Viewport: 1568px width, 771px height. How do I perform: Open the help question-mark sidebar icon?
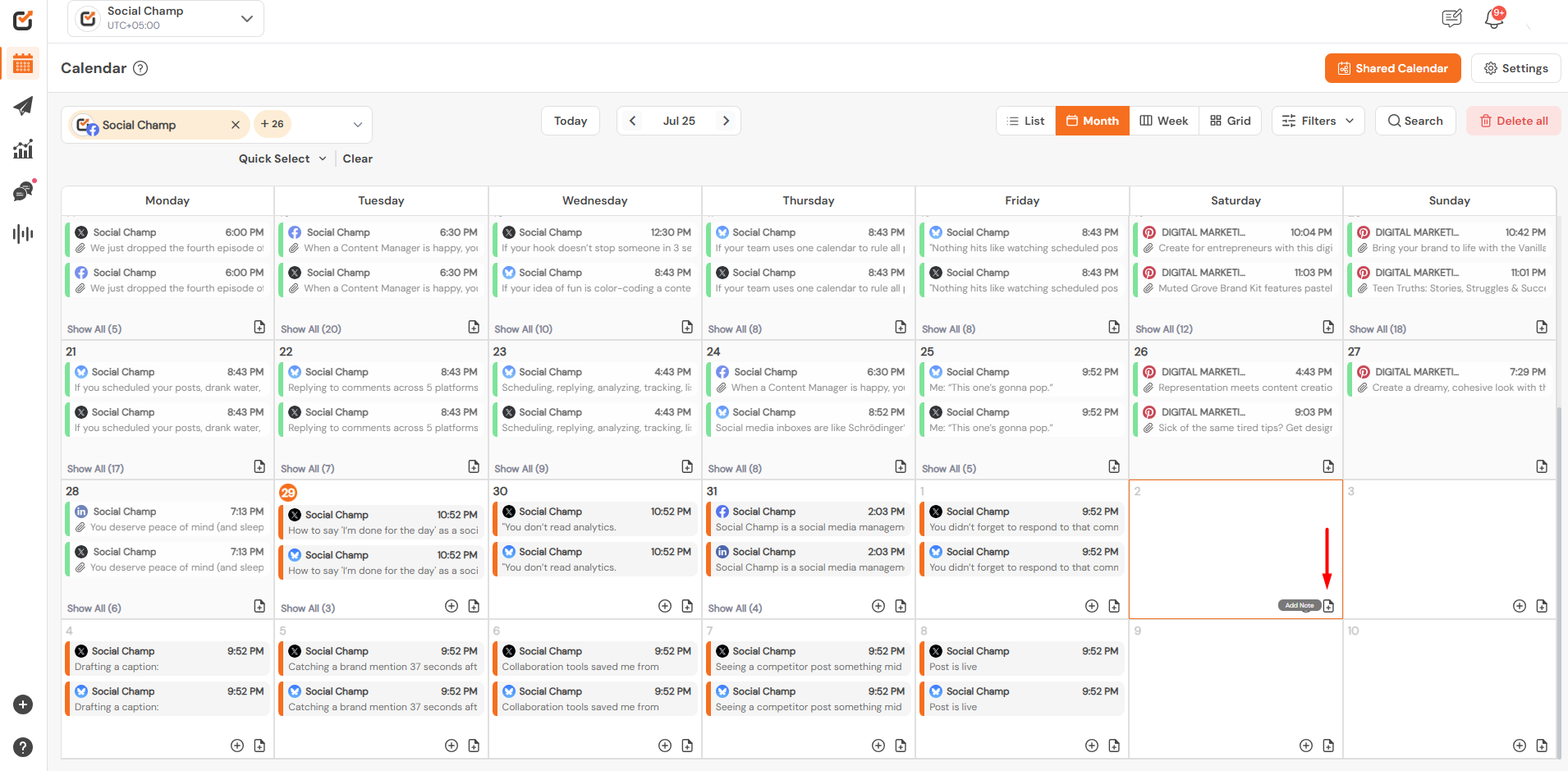pyautogui.click(x=23, y=747)
